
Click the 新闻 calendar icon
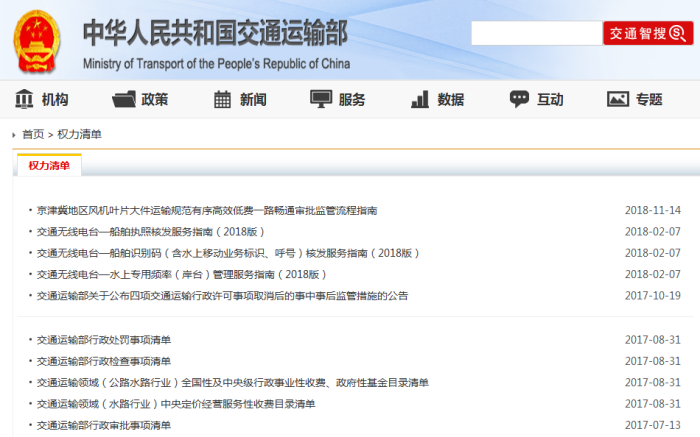tap(222, 99)
